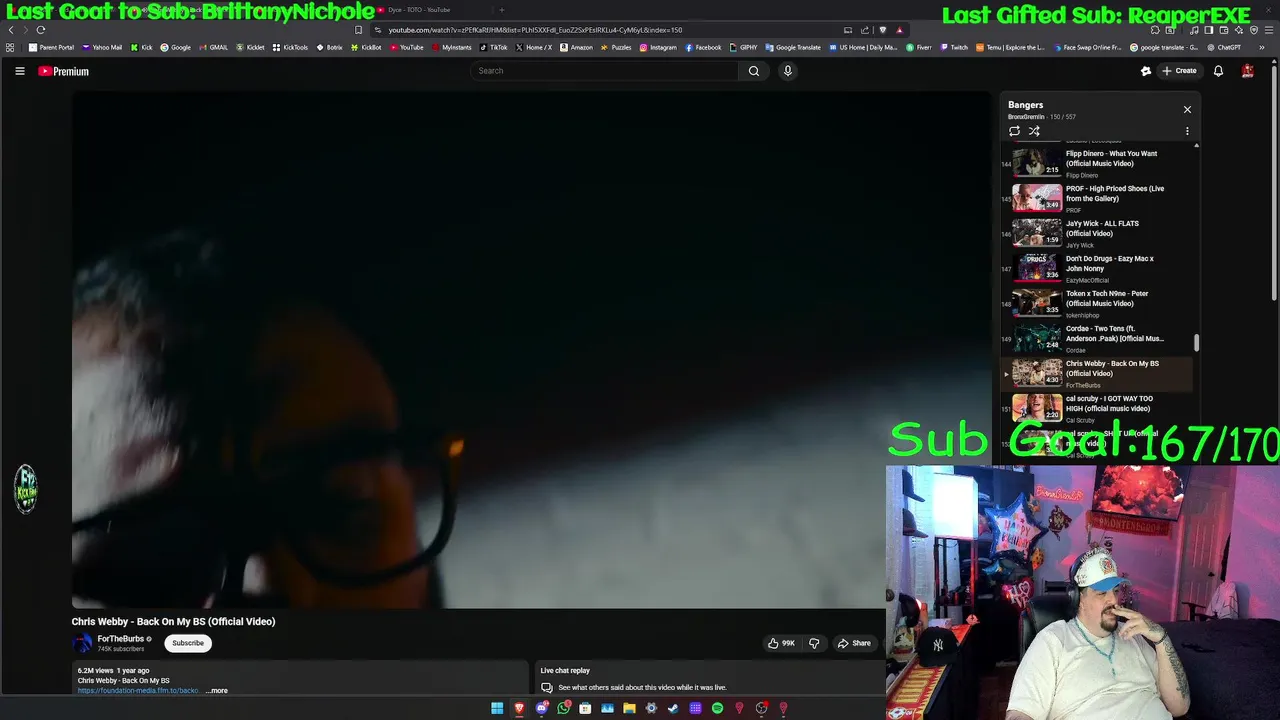1280x720 pixels.
Task: Open Yahoo Mail bookmark
Action: pos(102,47)
